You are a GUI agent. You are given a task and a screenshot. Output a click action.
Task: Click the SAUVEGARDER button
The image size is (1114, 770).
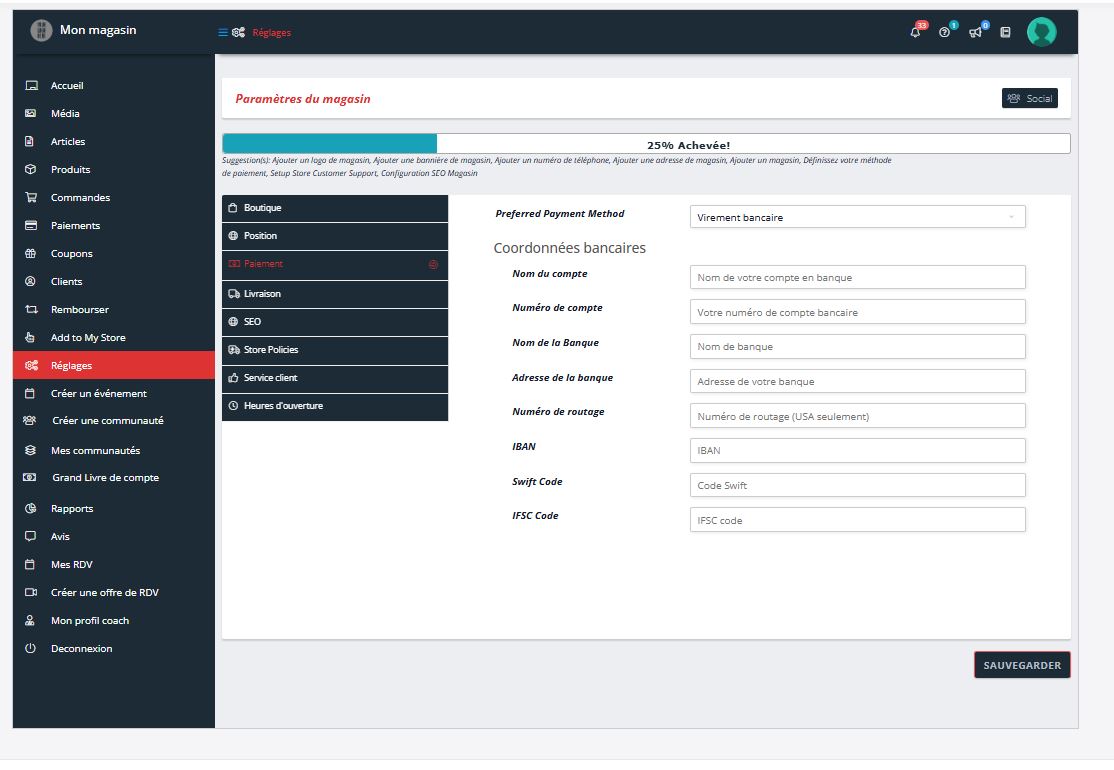[x=1021, y=665]
